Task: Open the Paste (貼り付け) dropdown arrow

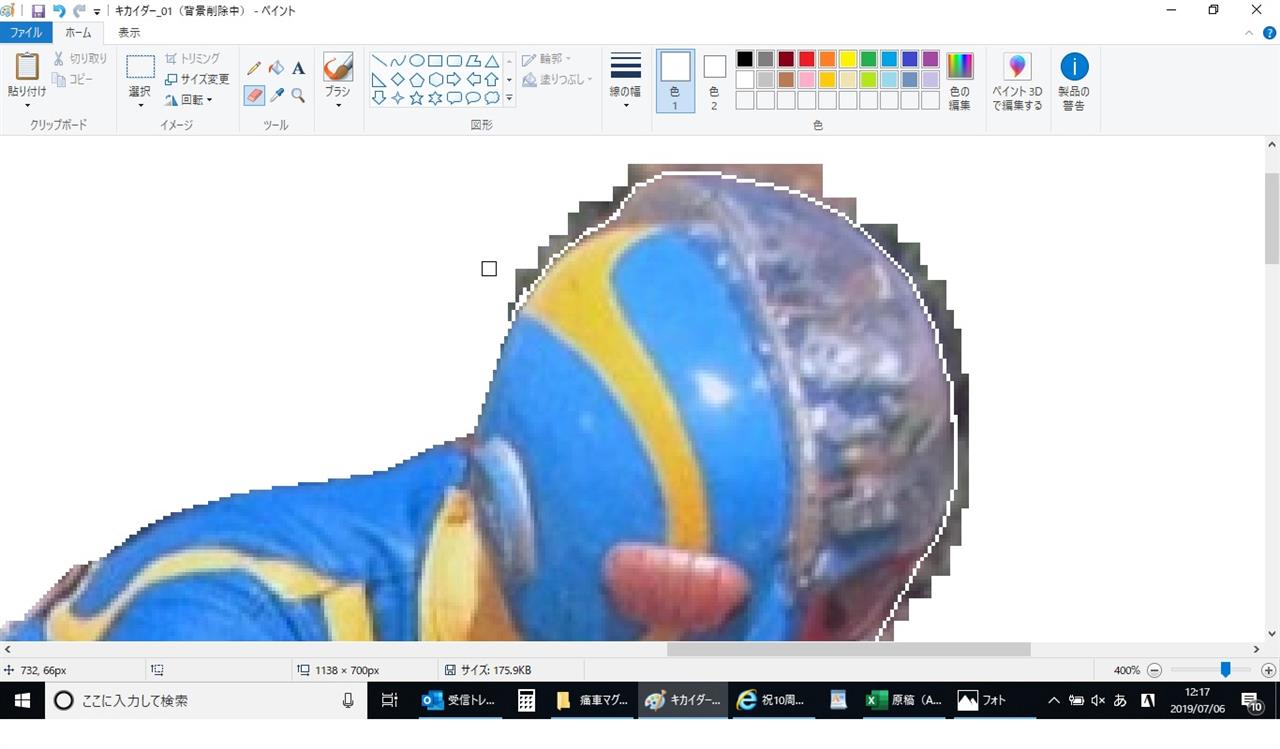Action: 27,104
